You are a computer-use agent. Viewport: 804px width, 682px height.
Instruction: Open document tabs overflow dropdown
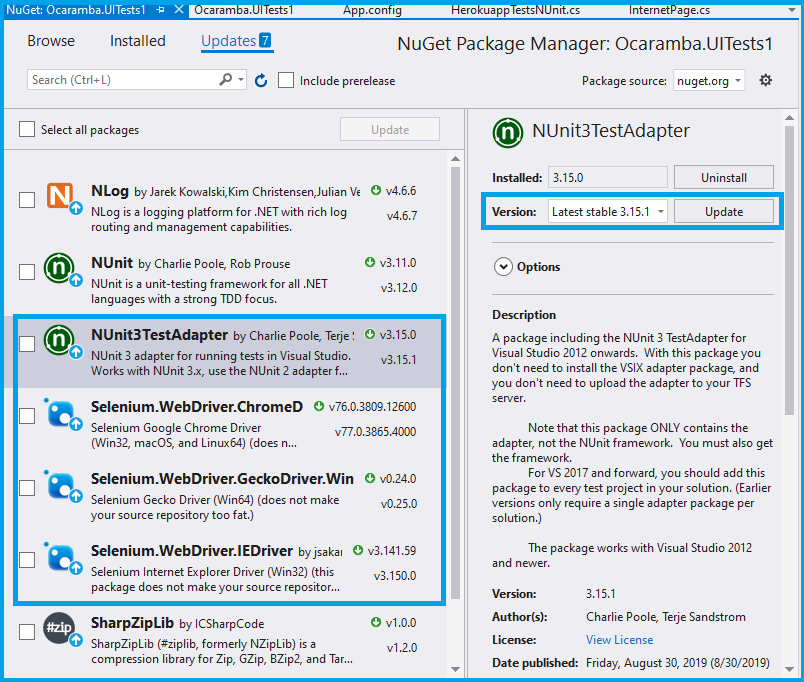791,10
